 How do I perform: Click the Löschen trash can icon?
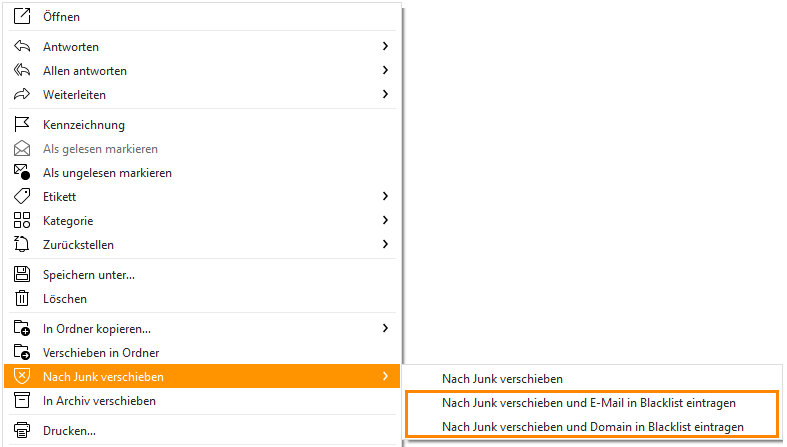(22, 299)
